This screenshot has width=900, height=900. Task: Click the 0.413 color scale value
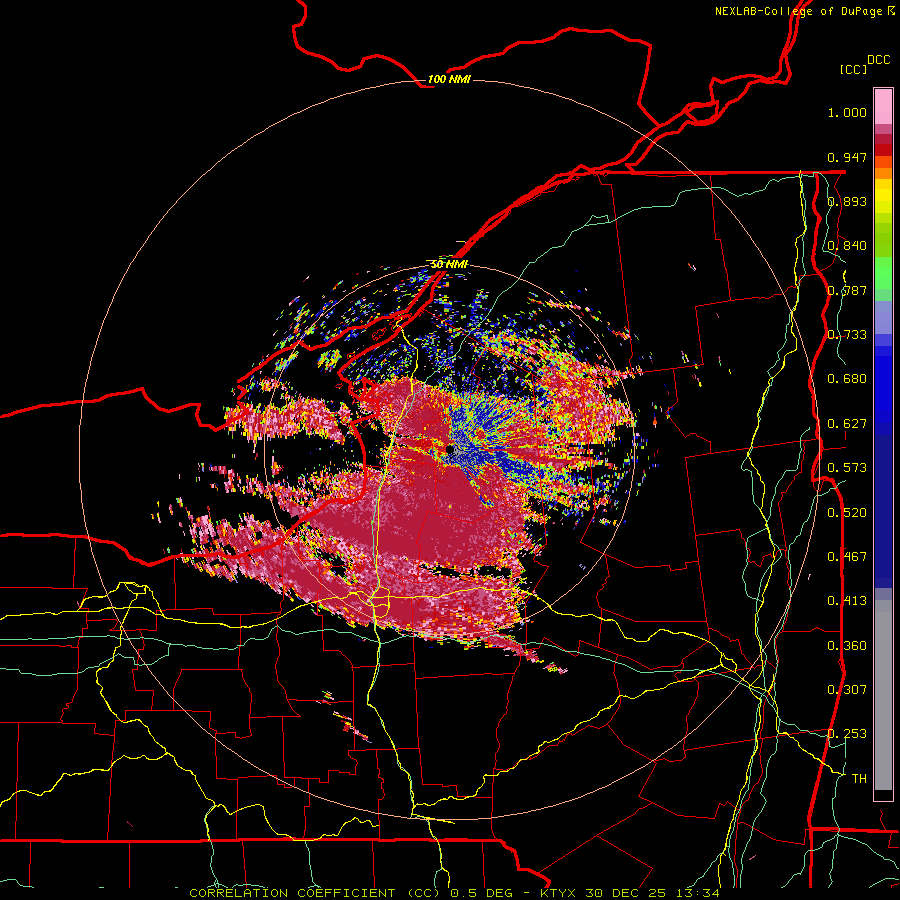click(847, 601)
